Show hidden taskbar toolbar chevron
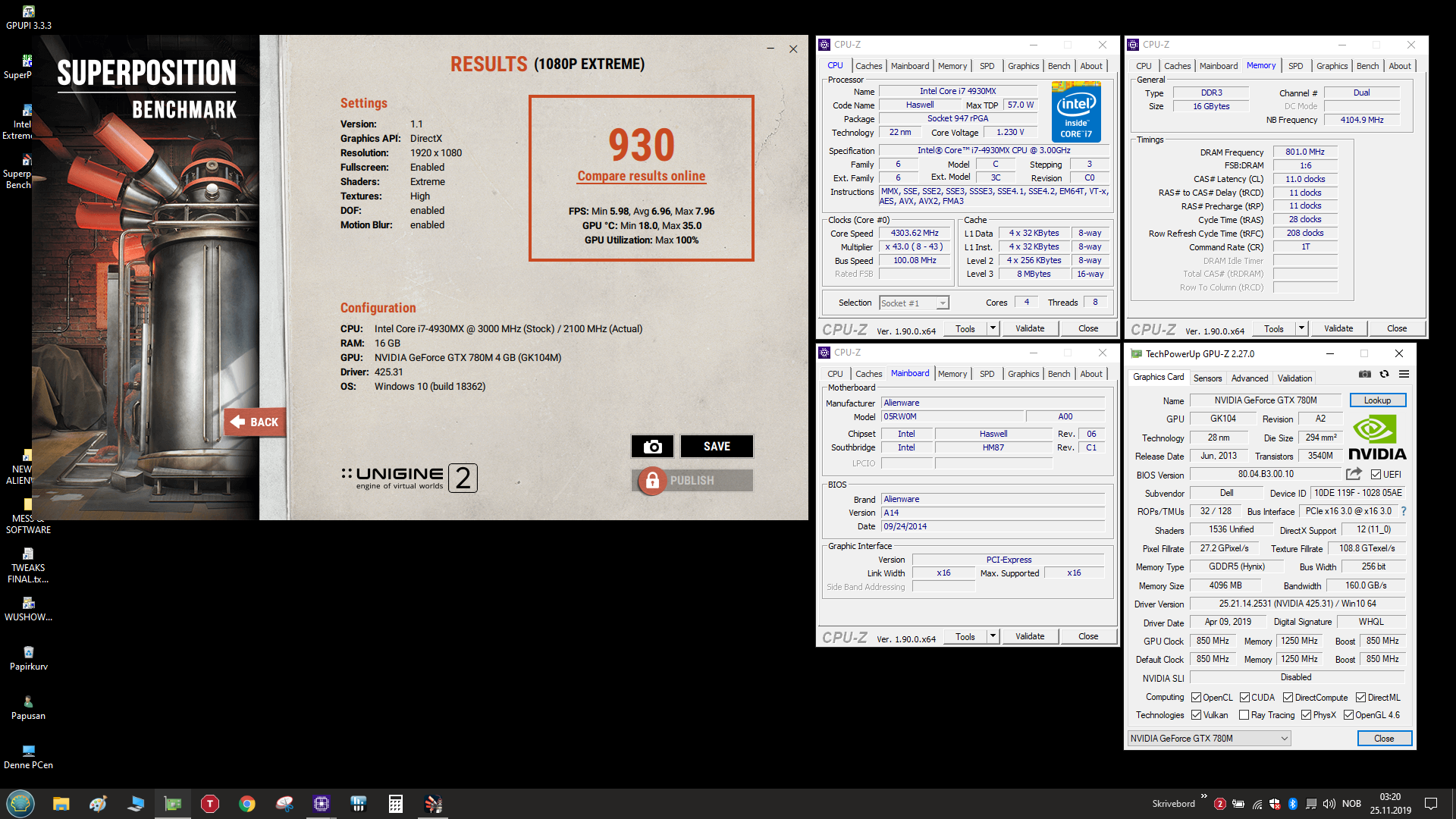Viewport: 1456px width, 819px height. tap(1204, 796)
